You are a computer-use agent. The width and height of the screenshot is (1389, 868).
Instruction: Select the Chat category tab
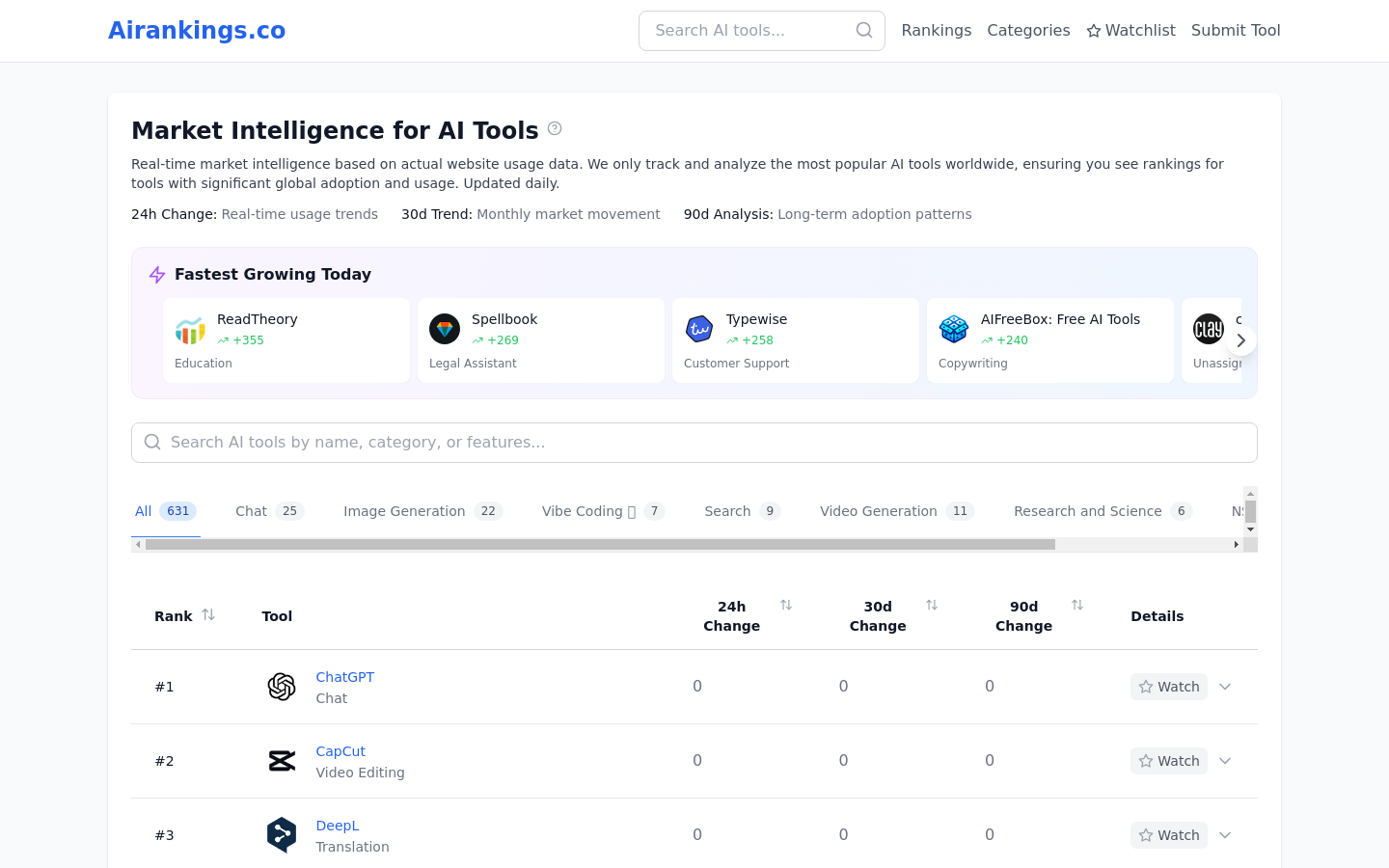point(270,511)
